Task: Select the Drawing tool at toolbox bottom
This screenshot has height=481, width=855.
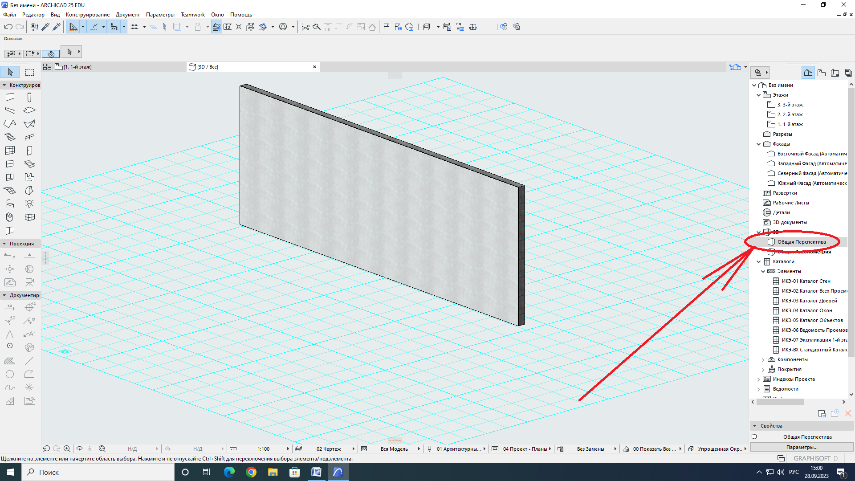Action: point(29,401)
